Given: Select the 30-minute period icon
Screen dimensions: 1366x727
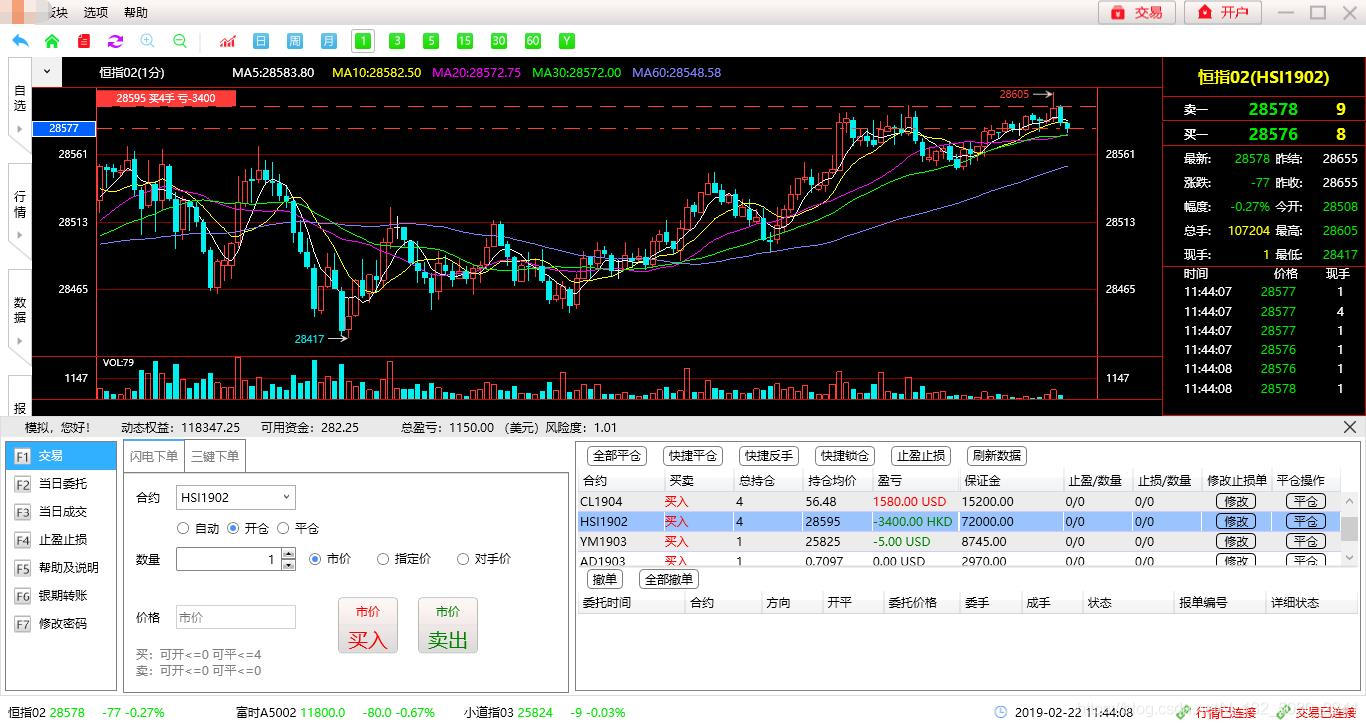Looking at the screenshot, I should point(499,41).
